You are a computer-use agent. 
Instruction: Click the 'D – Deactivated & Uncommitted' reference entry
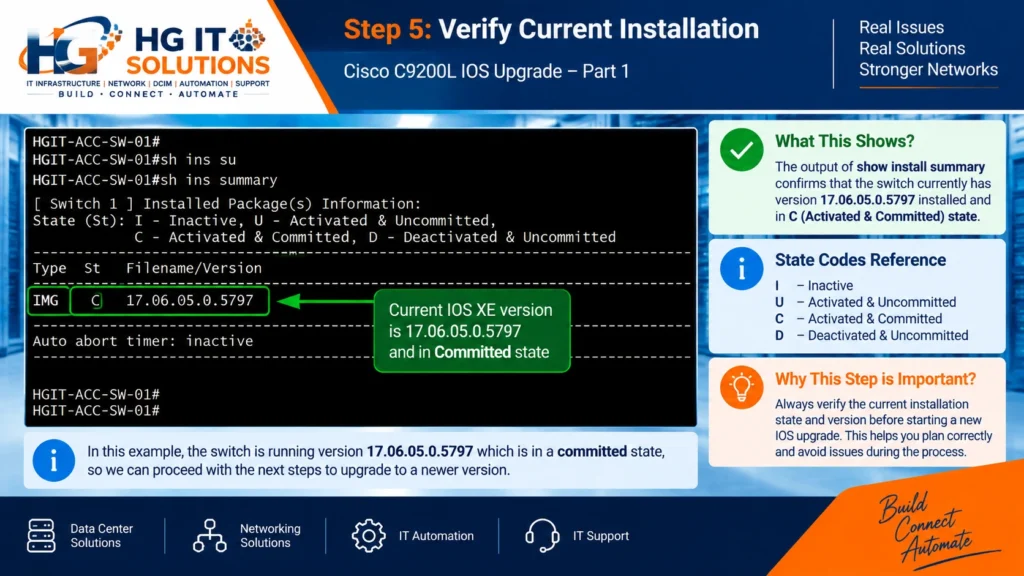(871, 336)
